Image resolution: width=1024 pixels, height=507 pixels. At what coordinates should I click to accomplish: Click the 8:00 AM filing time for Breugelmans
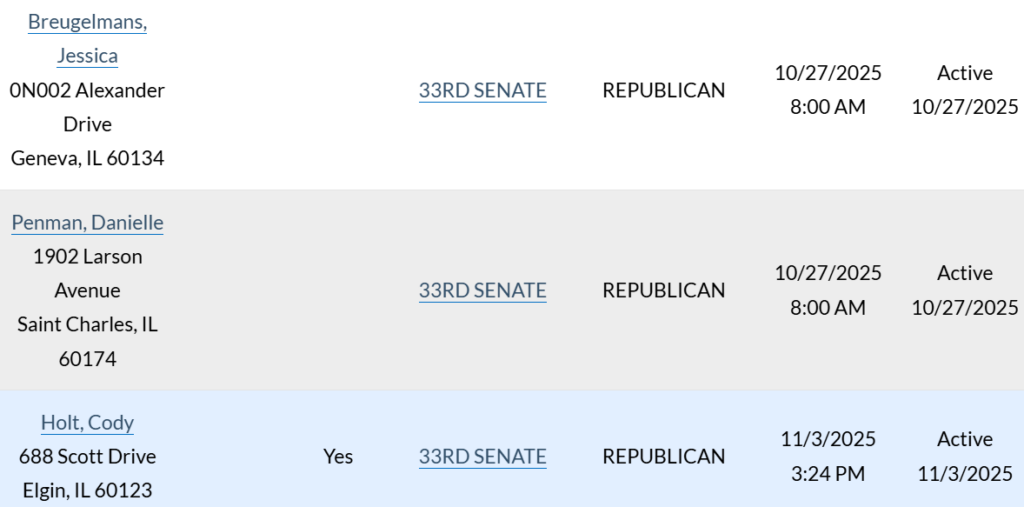pyautogui.click(x=827, y=107)
